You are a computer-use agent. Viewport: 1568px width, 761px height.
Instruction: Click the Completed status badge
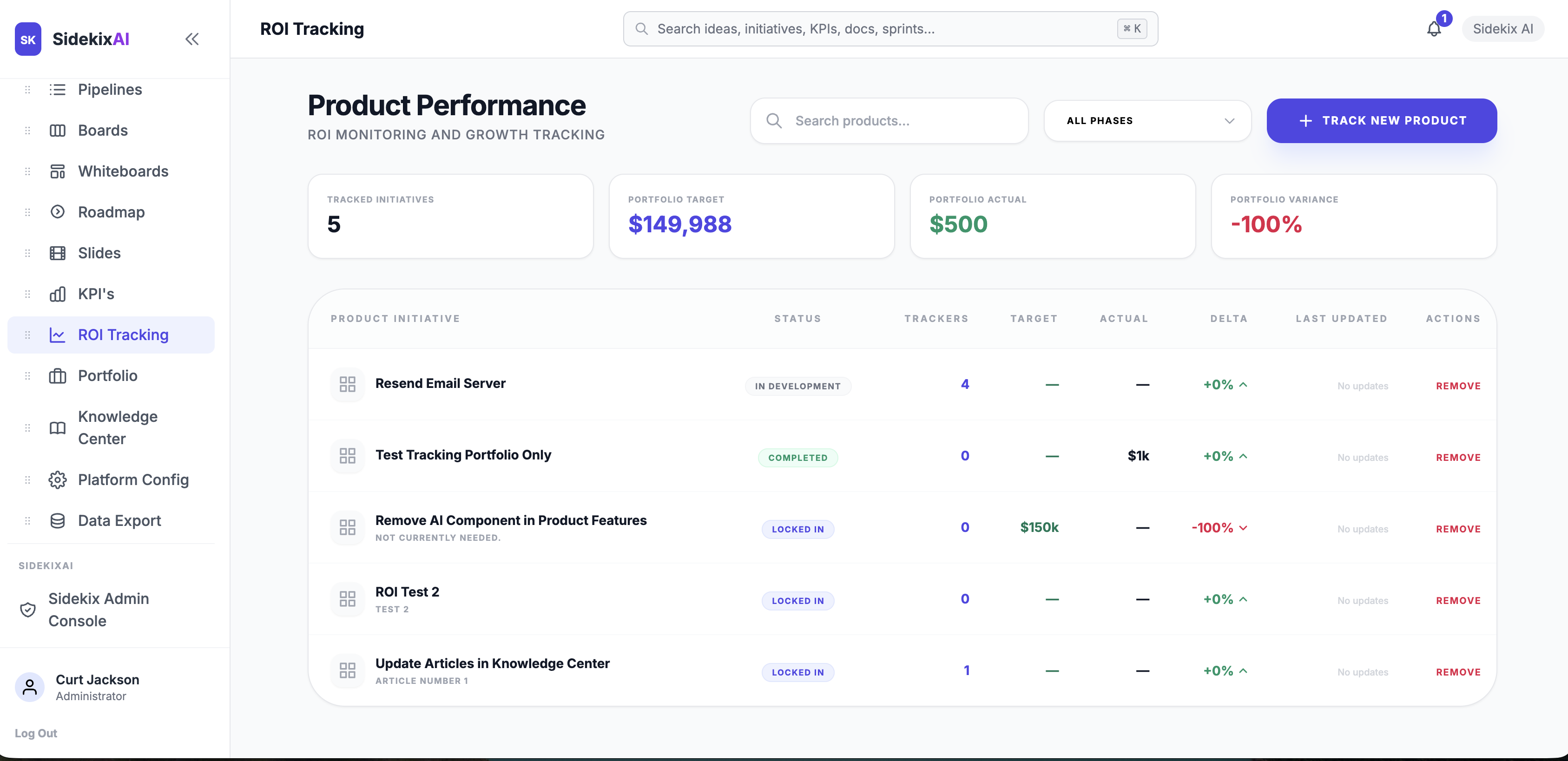tap(797, 458)
